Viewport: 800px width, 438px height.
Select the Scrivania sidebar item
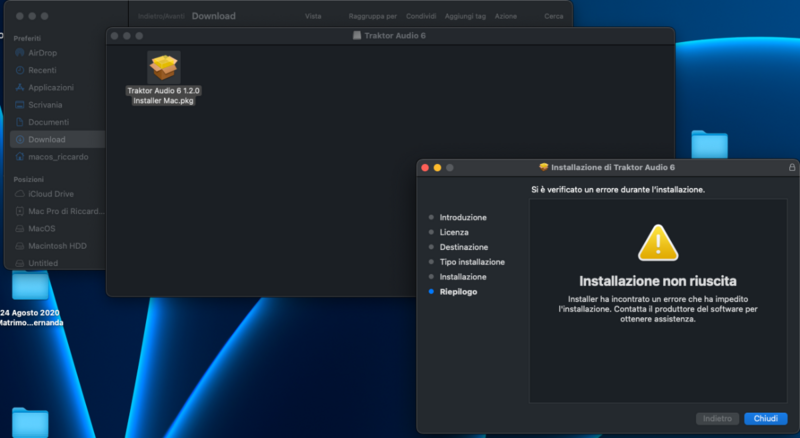(x=45, y=104)
